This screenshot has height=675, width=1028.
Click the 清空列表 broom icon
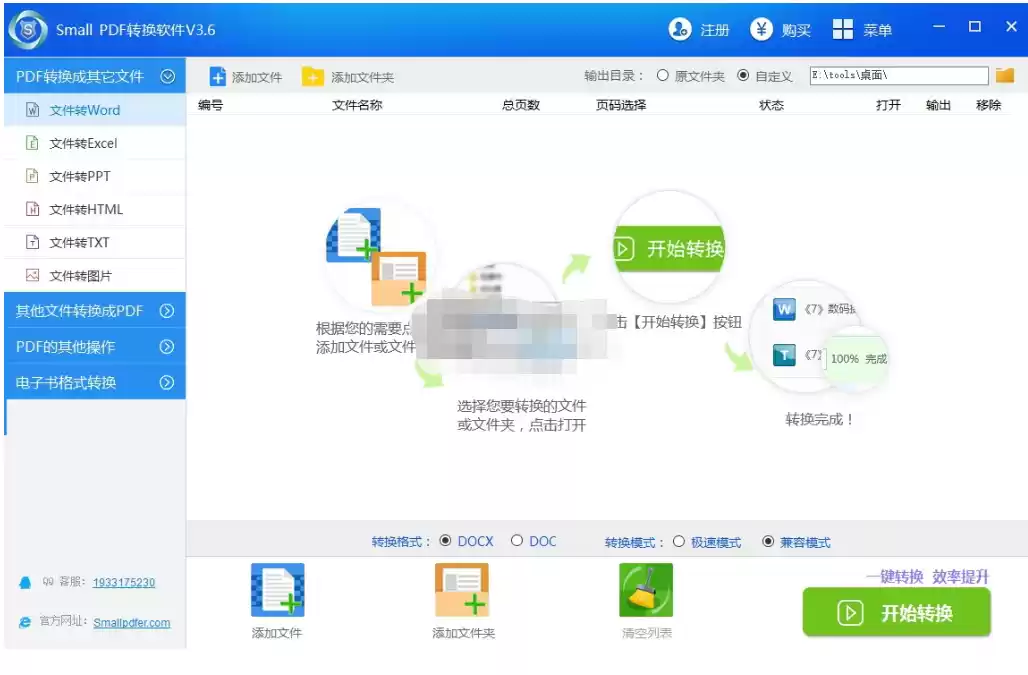point(646,591)
